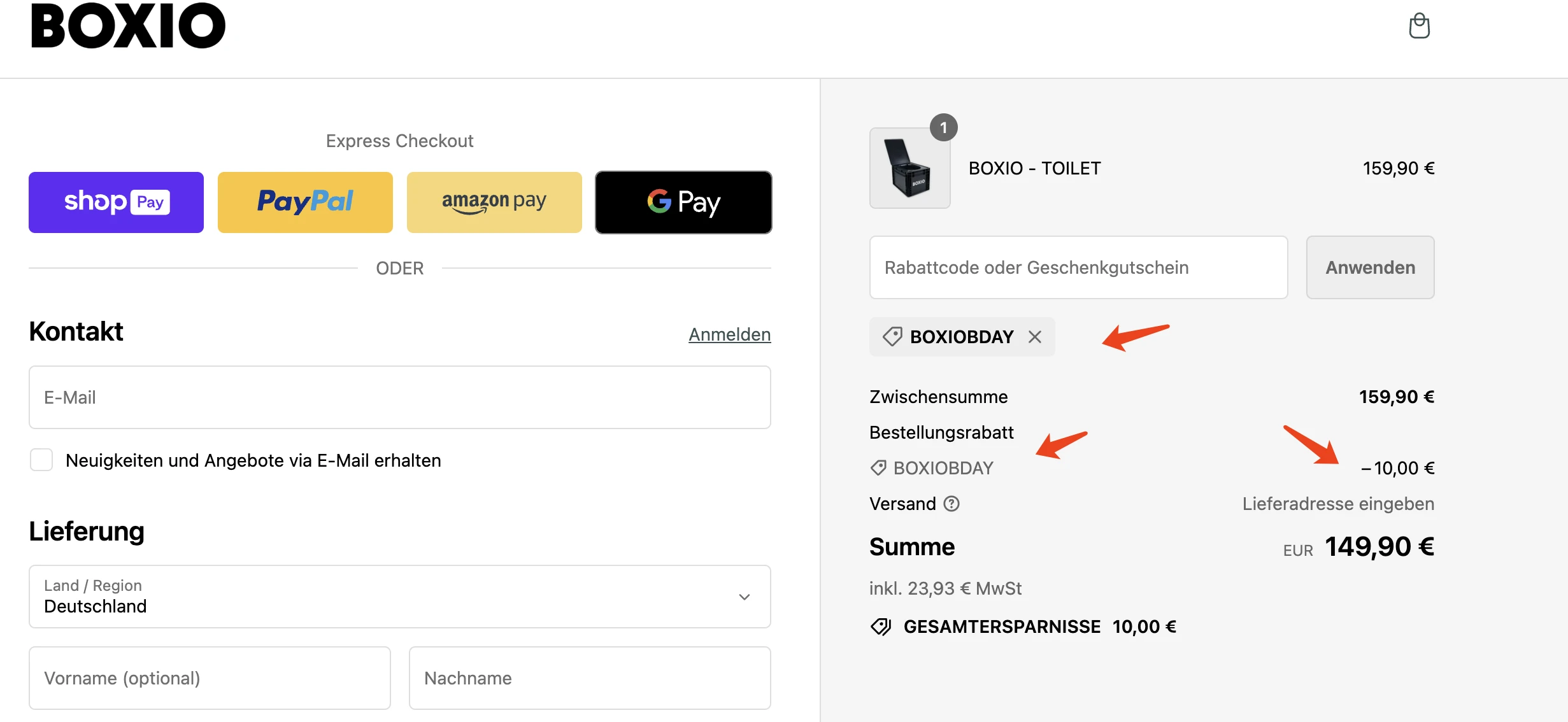The height and width of the screenshot is (722, 1568).
Task: Click the ODER separator label
Action: point(400,268)
